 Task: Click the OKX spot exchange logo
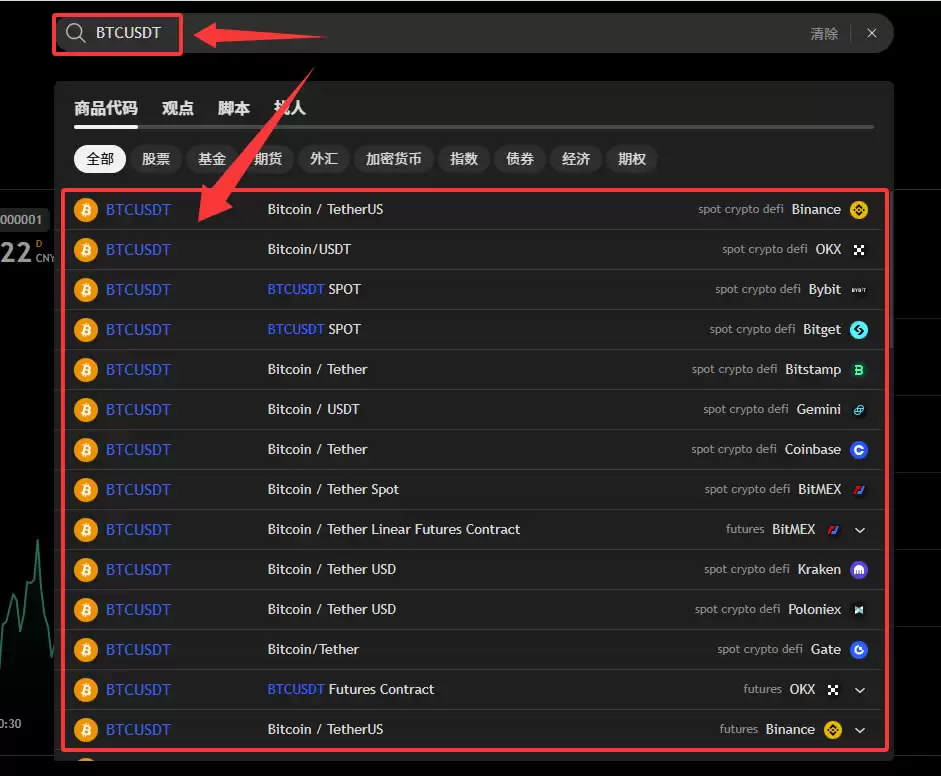(859, 250)
